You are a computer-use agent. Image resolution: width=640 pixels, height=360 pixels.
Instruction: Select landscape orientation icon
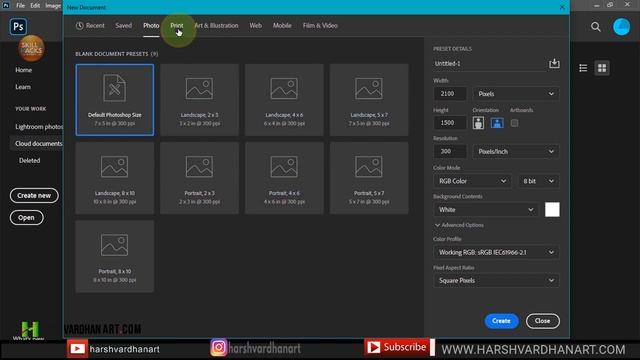(497, 123)
